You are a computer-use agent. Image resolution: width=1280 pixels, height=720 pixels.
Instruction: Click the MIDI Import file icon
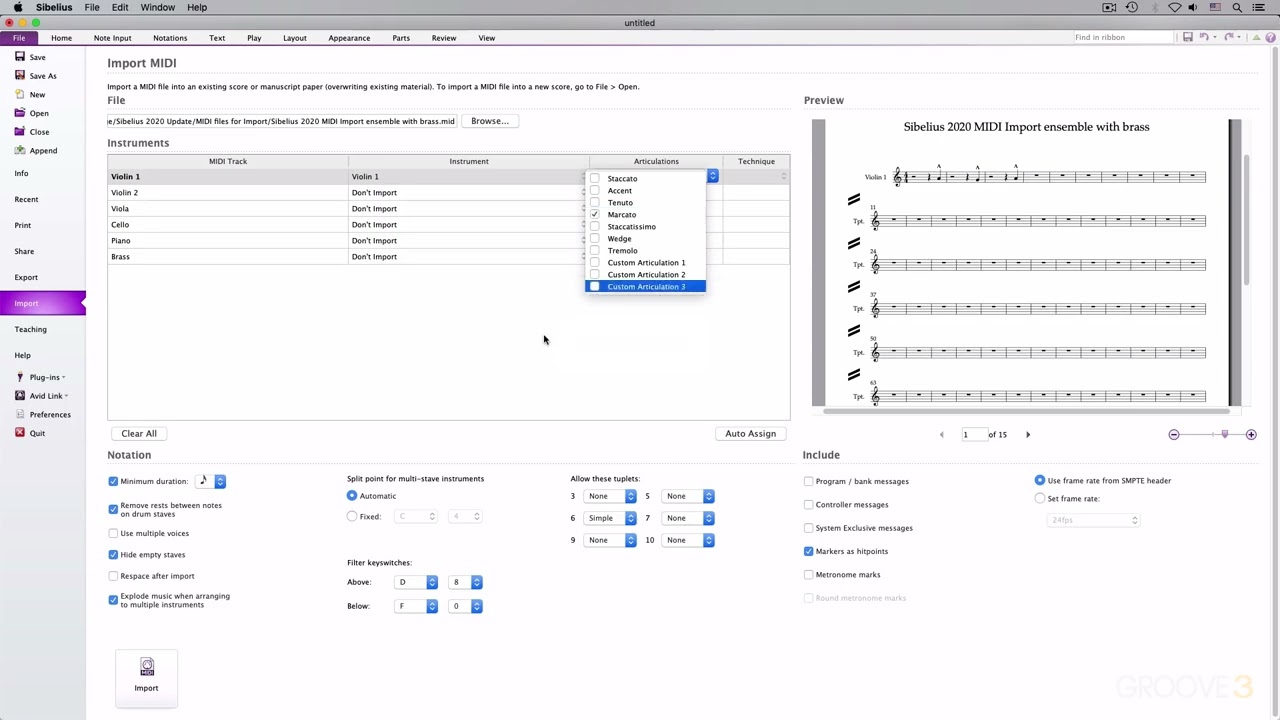[x=147, y=667]
